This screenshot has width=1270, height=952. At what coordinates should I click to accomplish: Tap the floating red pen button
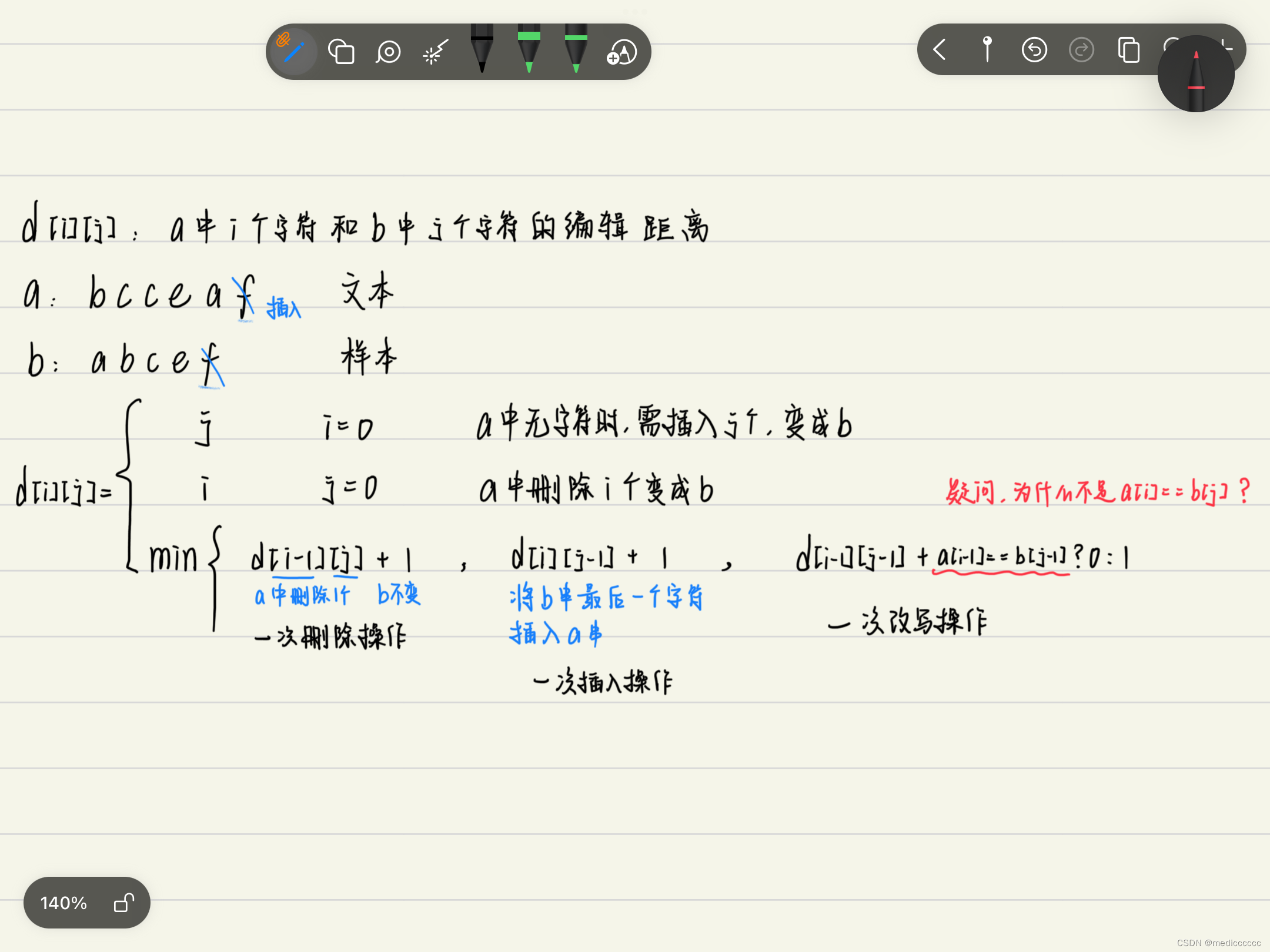pos(1196,74)
